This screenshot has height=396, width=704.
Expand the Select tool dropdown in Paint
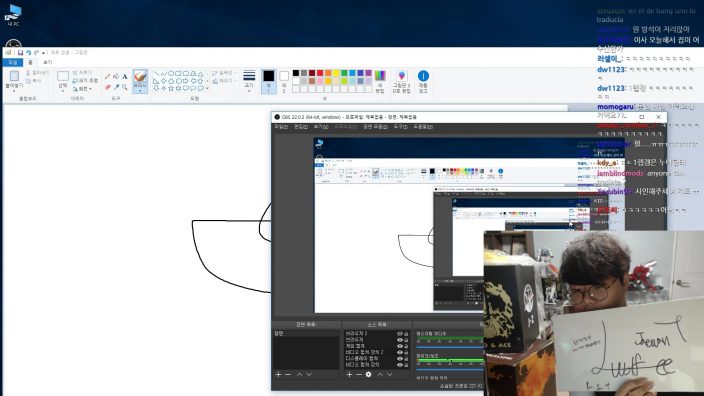(x=63, y=90)
